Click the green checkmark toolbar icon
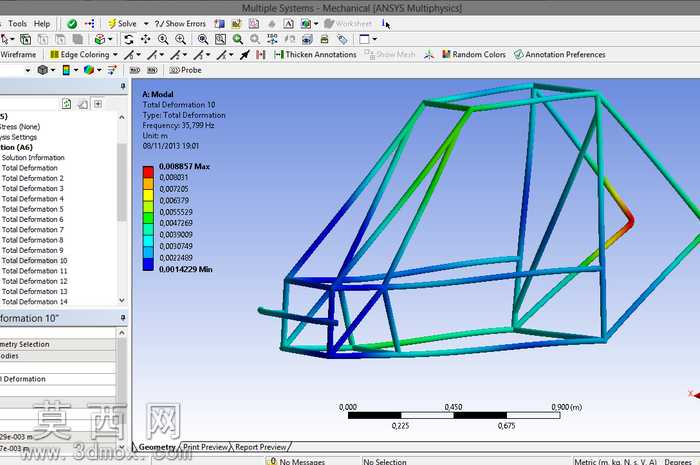Viewport: 700px width, 465px height. tap(72, 24)
